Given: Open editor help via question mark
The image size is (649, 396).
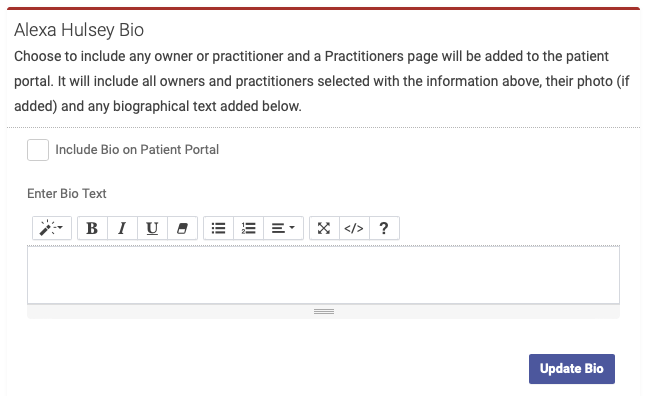Looking at the screenshot, I should [x=384, y=228].
